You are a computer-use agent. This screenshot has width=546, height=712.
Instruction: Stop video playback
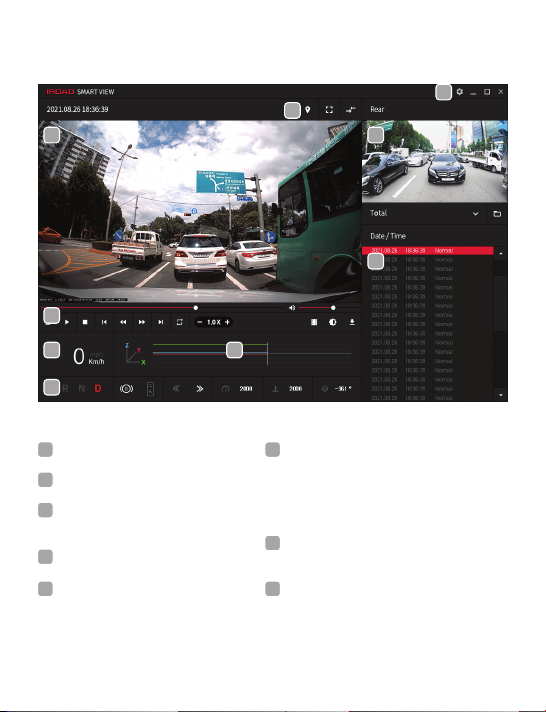pyautogui.click(x=85, y=322)
